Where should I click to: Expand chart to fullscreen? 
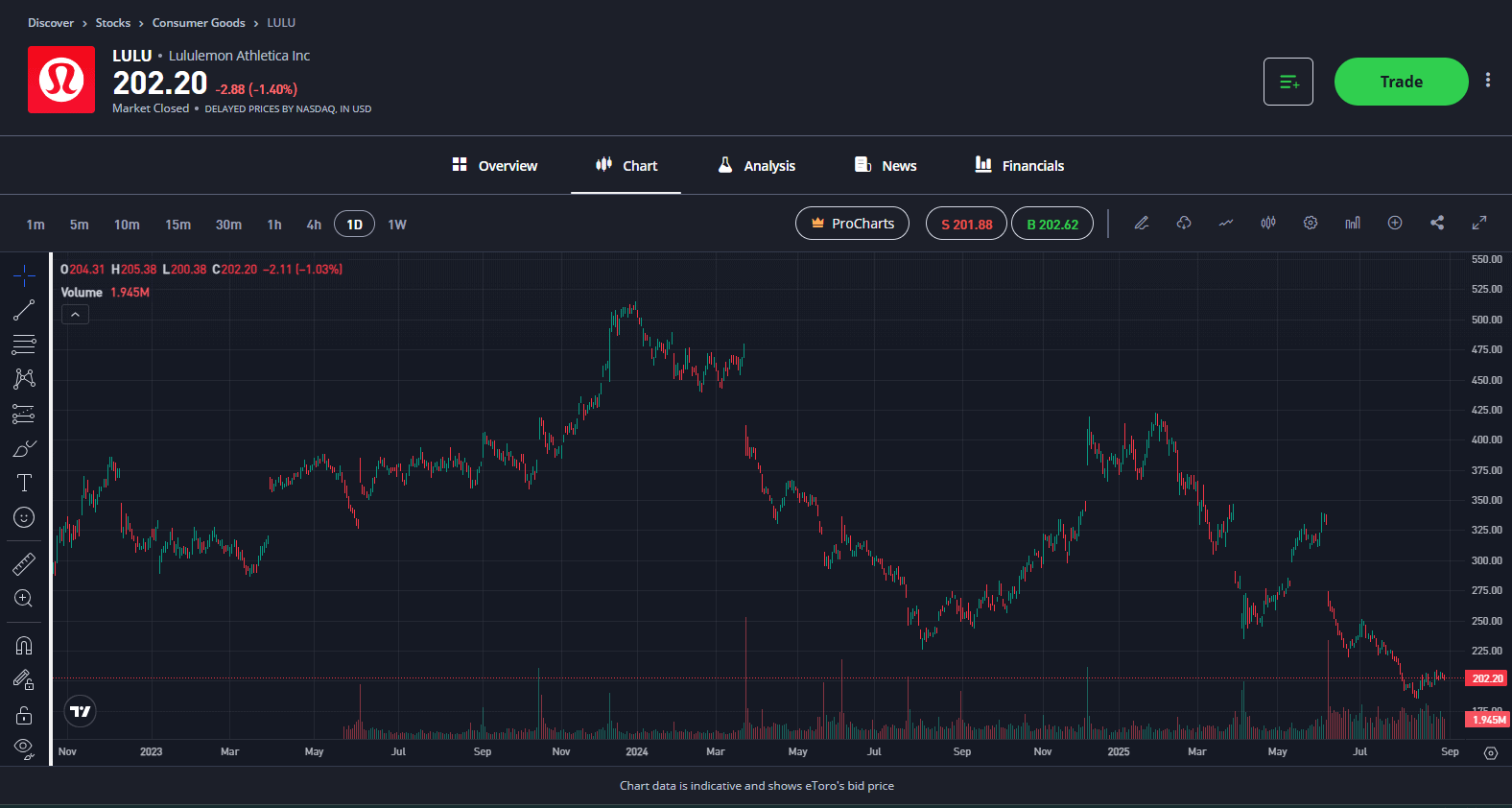[x=1479, y=223]
